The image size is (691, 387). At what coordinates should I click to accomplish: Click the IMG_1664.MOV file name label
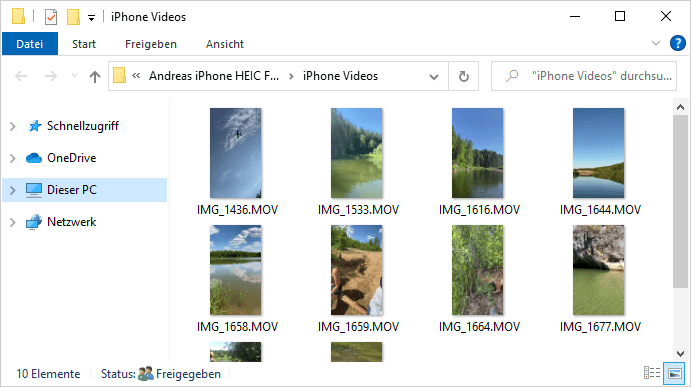pos(479,327)
